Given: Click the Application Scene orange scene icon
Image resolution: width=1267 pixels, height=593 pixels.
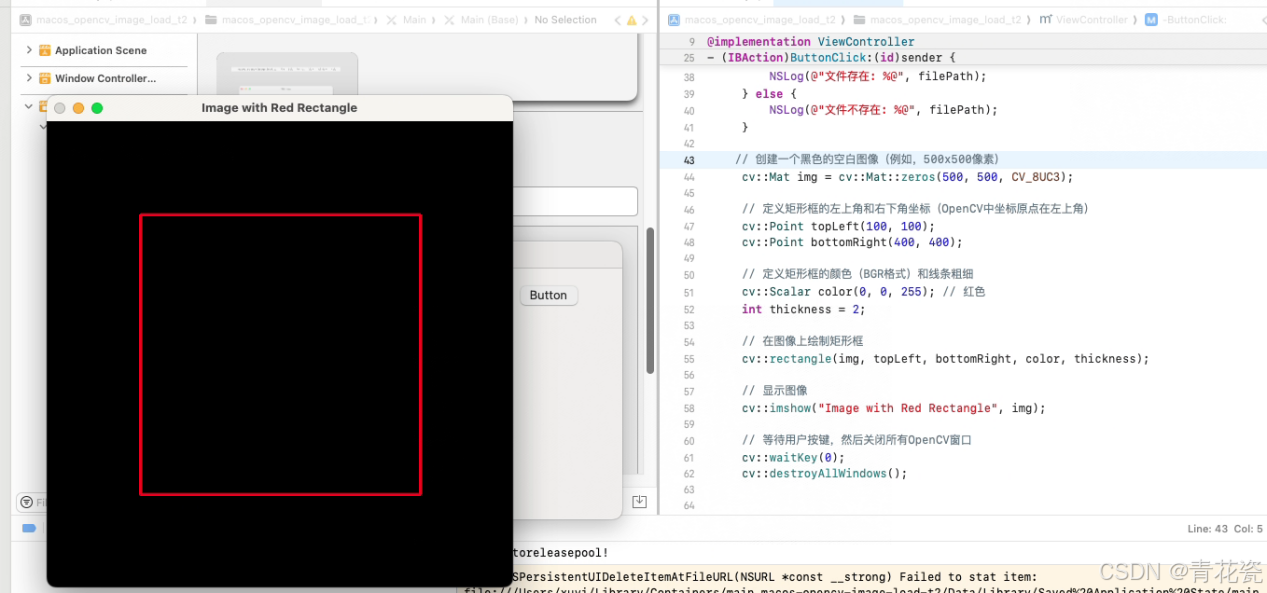Looking at the screenshot, I should (x=44, y=50).
